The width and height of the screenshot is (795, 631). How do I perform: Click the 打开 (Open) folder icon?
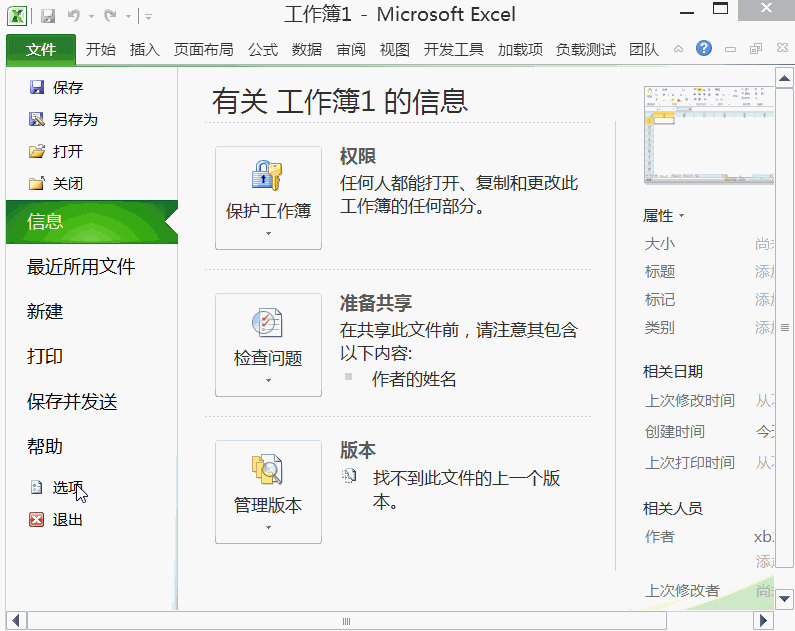37,151
